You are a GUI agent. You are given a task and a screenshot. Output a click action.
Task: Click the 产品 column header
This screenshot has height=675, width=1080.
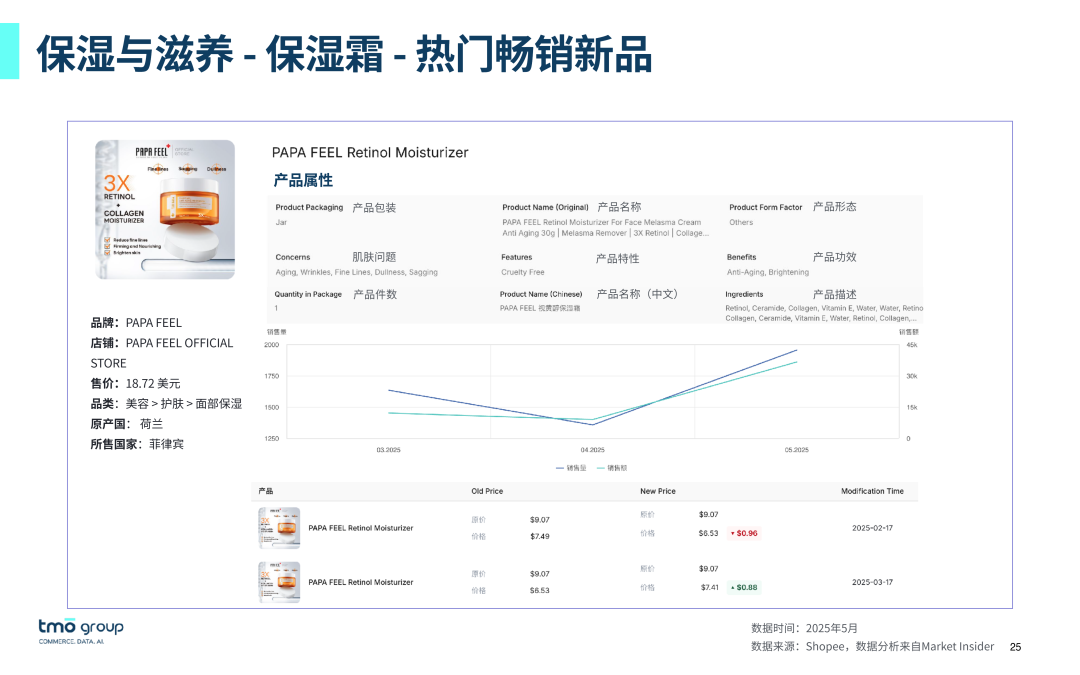click(266, 492)
